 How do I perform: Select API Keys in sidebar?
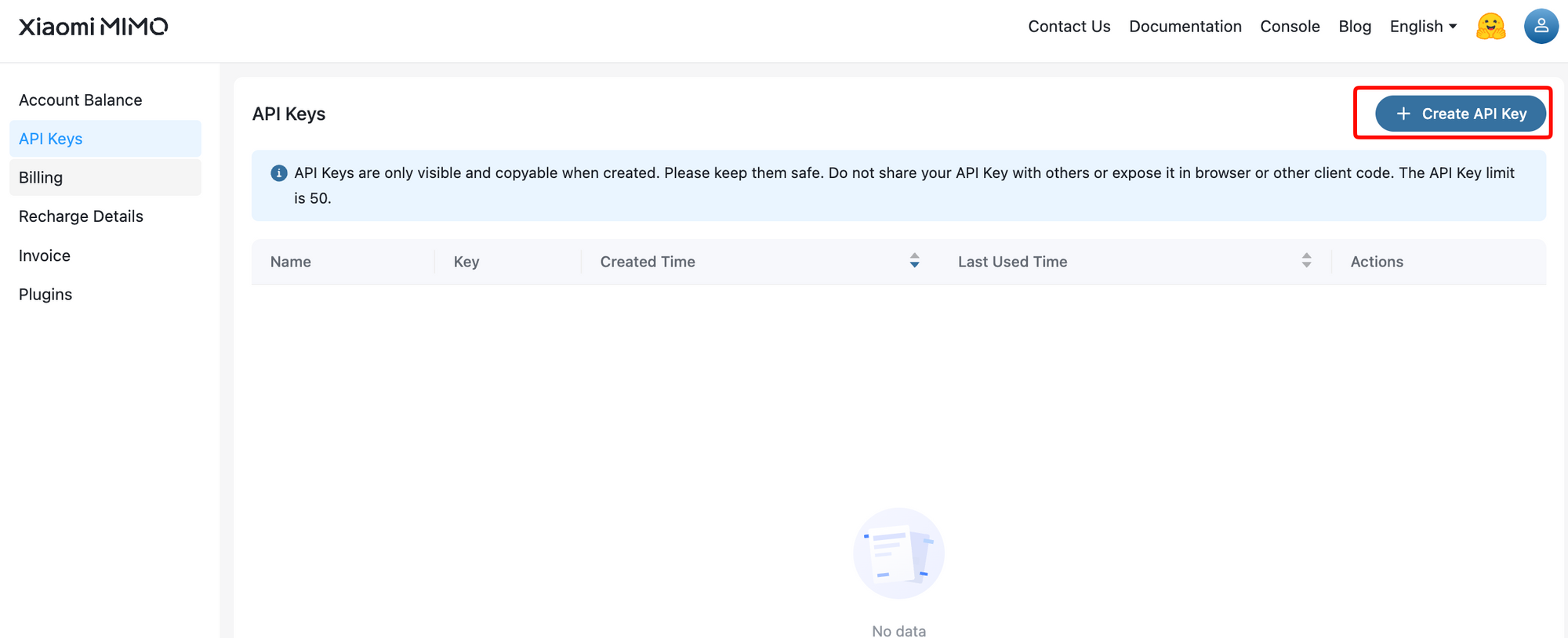pos(105,139)
